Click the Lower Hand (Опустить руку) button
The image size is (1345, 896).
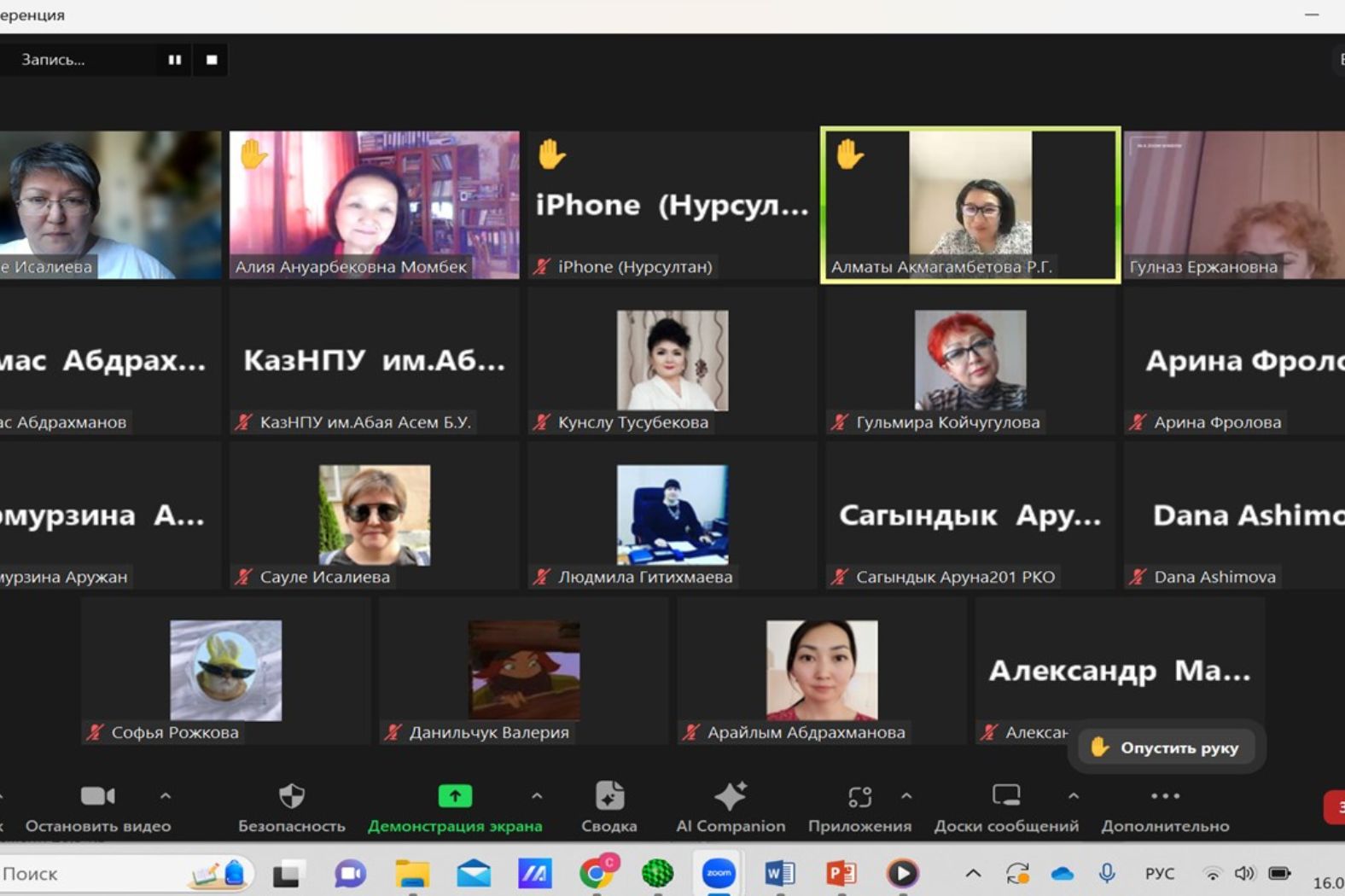pyautogui.click(x=1166, y=748)
